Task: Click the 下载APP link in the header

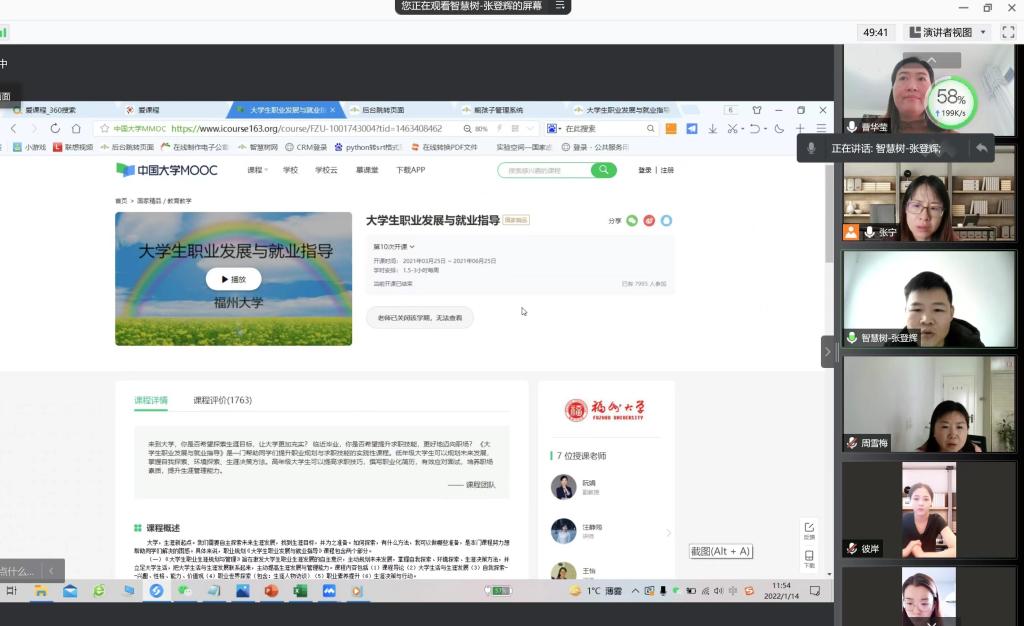Action: tap(410, 170)
